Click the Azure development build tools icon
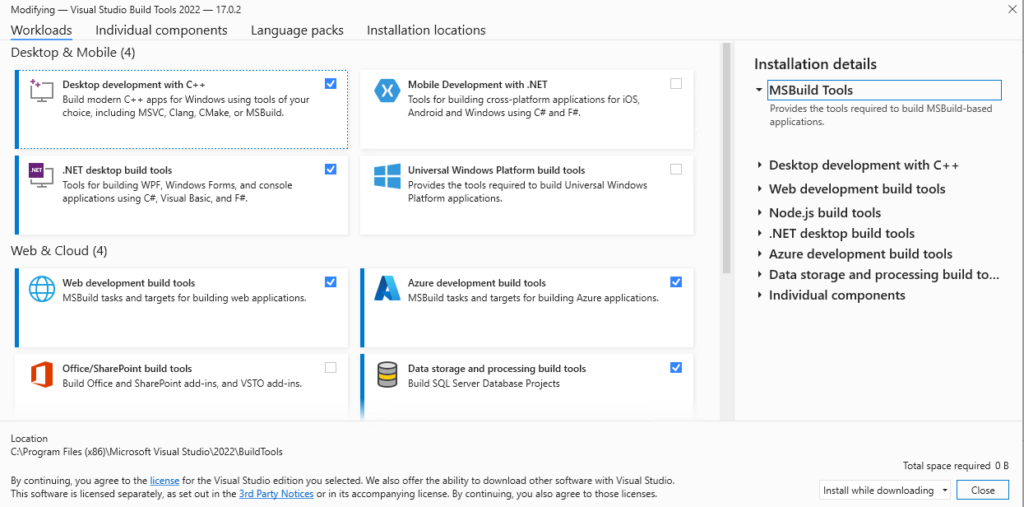Image resolution: width=1024 pixels, height=507 pixels. [386, 289]
